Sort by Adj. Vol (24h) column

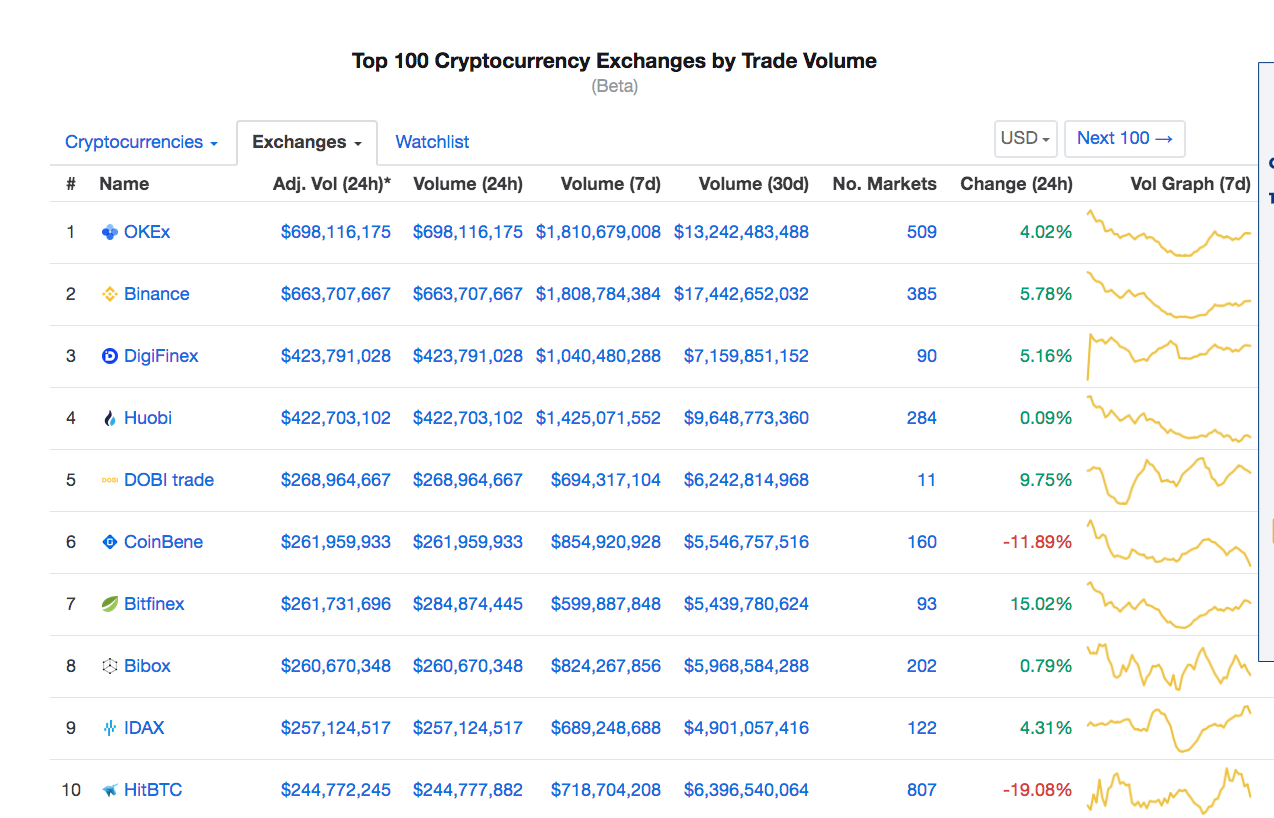click(332, 184)
